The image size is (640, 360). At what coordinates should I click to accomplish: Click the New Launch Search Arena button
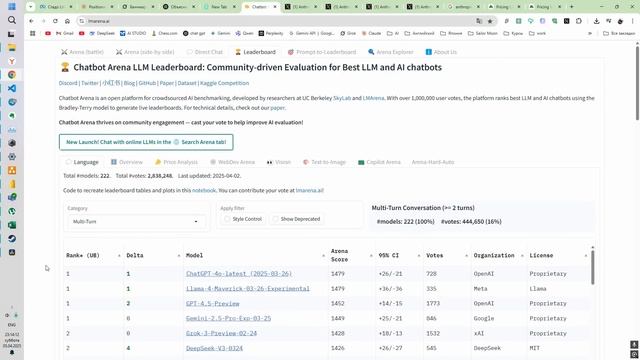pyautogui.click(x=146, y=142)
